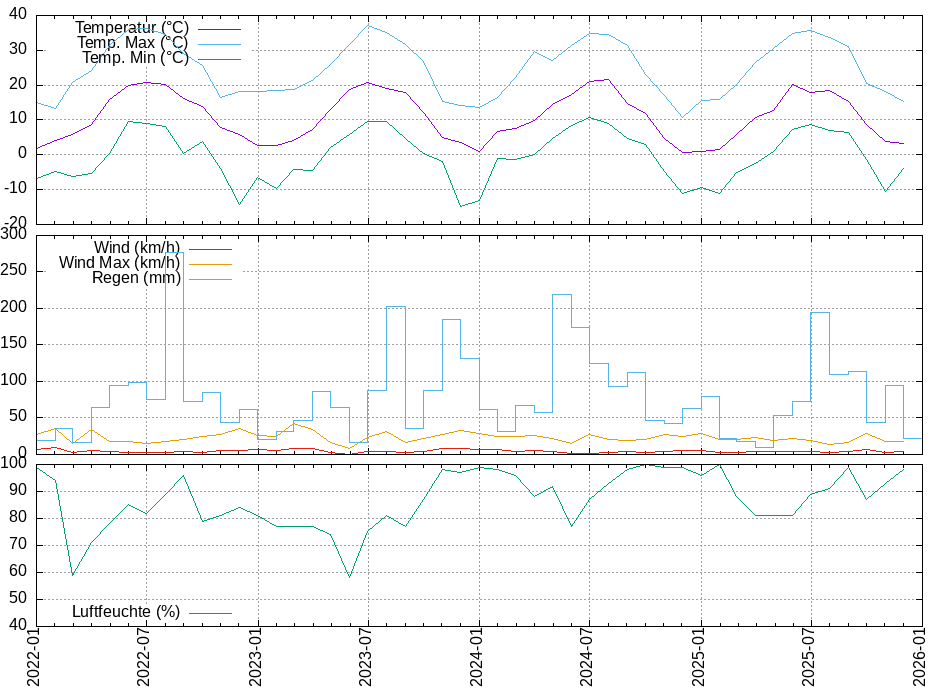
Task: Click the 2022-01 x-axis date label
Action: [34, 657]
